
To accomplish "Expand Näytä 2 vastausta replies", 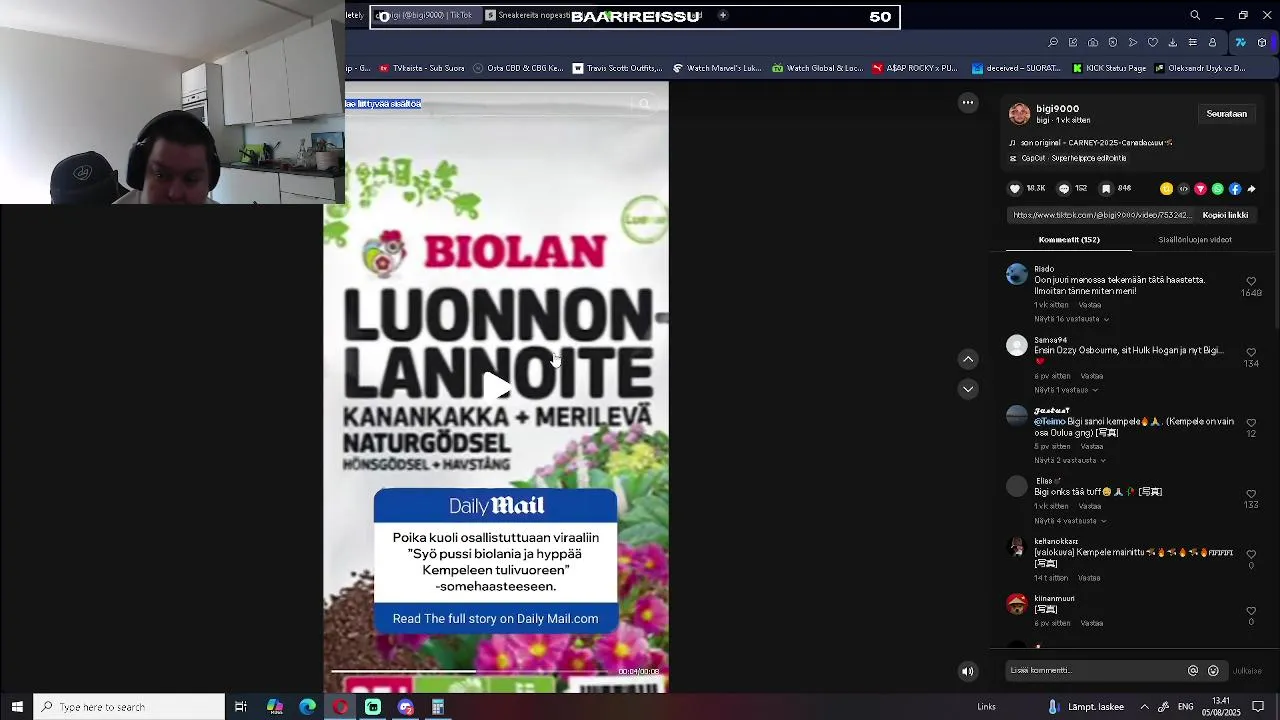I will coord(1070,461).
